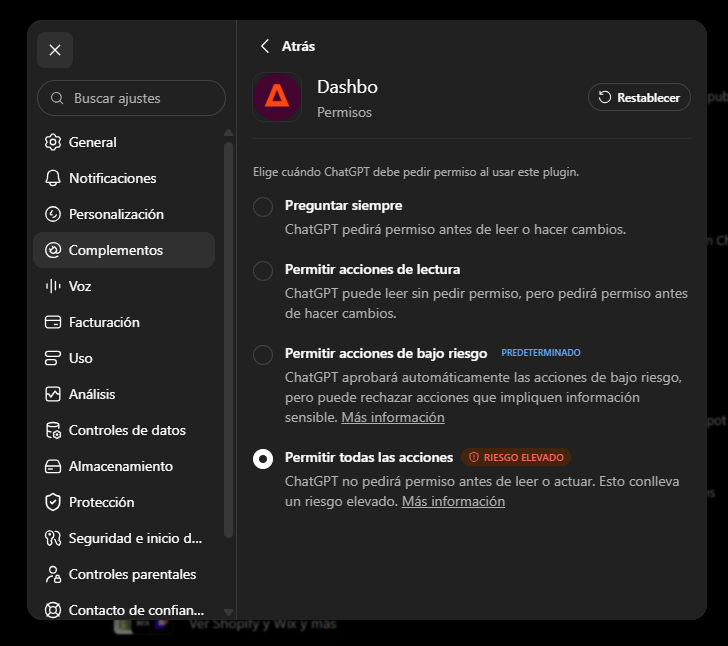Click the Uso icon in sidebar

coord(53,358)
